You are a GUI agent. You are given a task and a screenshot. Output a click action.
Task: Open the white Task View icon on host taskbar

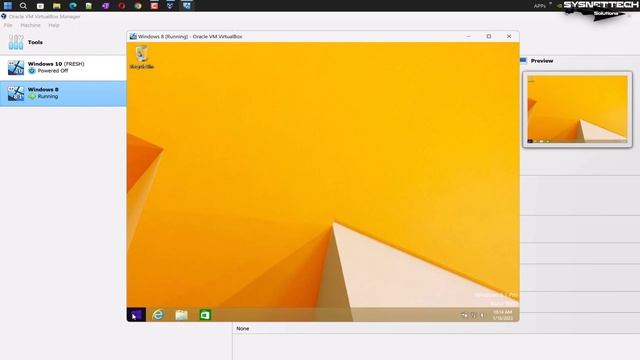pyautogui.click(x=40, y=6)
